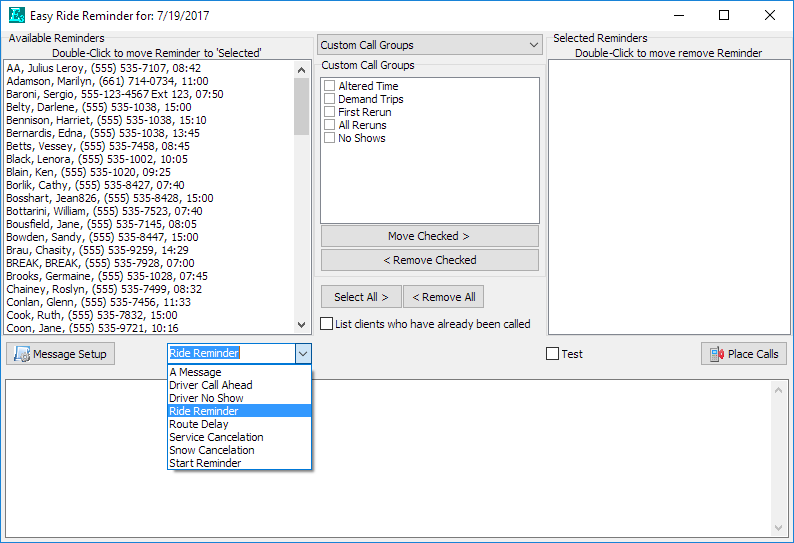
Task: Check the First Rerun checkbox
Action: click(x=330, y=111)
